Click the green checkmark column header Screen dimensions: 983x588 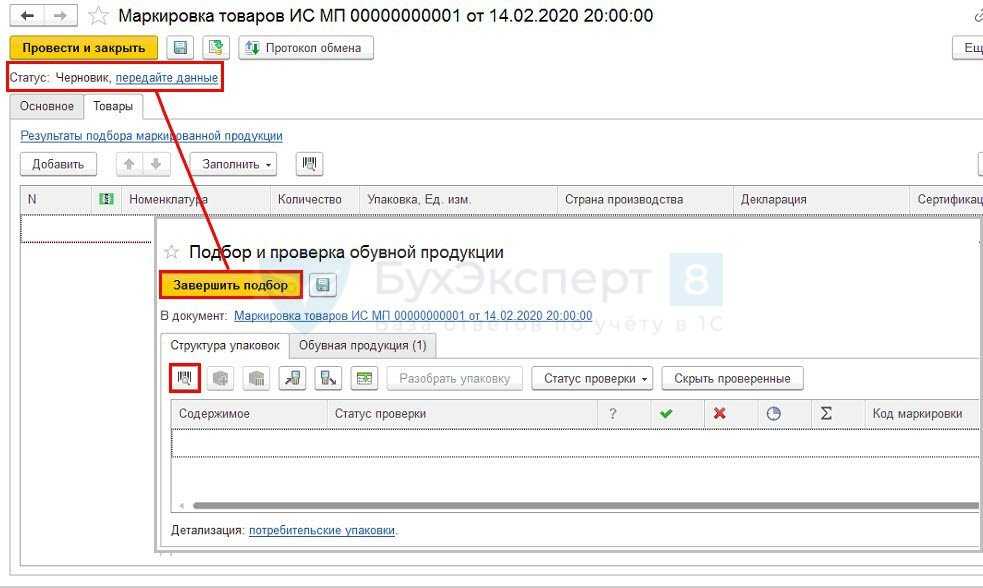(666, 414)
